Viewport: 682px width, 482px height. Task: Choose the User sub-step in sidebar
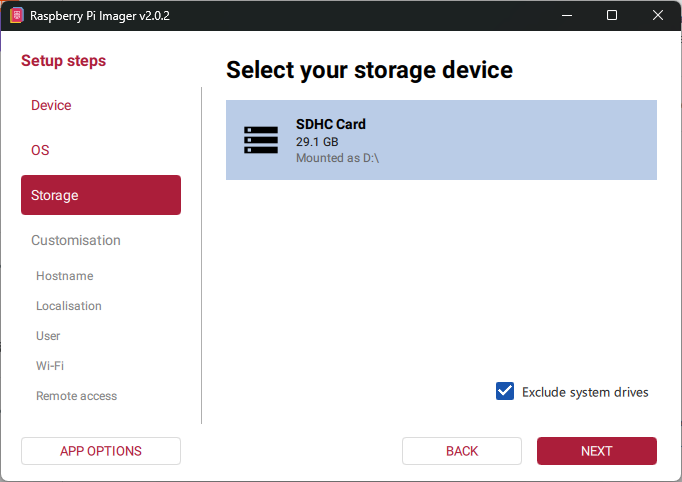click(x=48, y=336)
